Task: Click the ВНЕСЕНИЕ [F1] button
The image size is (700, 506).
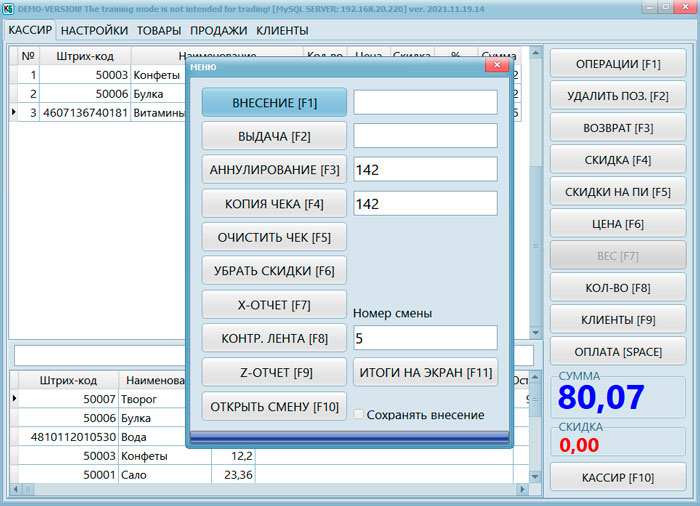Action: point(274,102)
